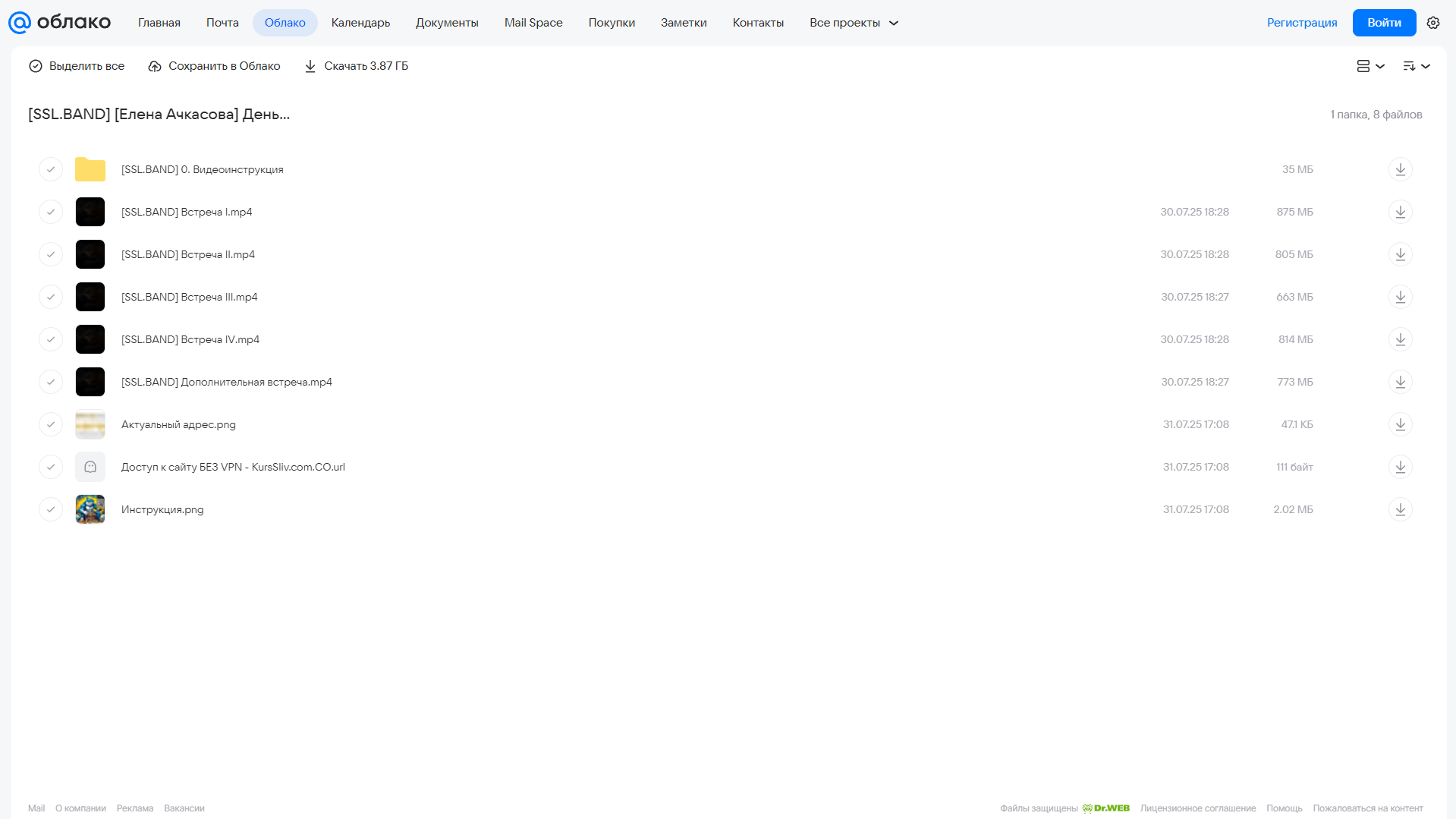This screenshot has width=1456, height=819.
Task: Download the Видеоинструкция folder using its arrow icon
Action: point(1400,169)
